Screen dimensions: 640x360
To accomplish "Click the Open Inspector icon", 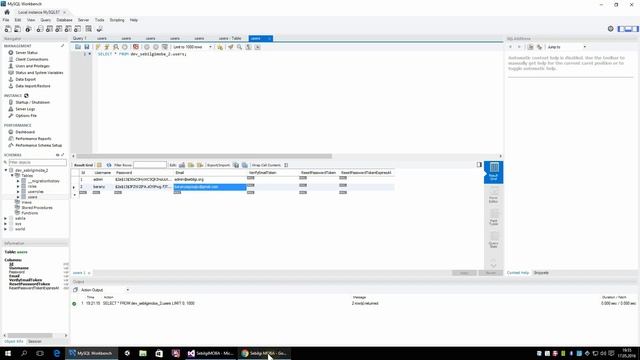I will click(x=28, y=29).
